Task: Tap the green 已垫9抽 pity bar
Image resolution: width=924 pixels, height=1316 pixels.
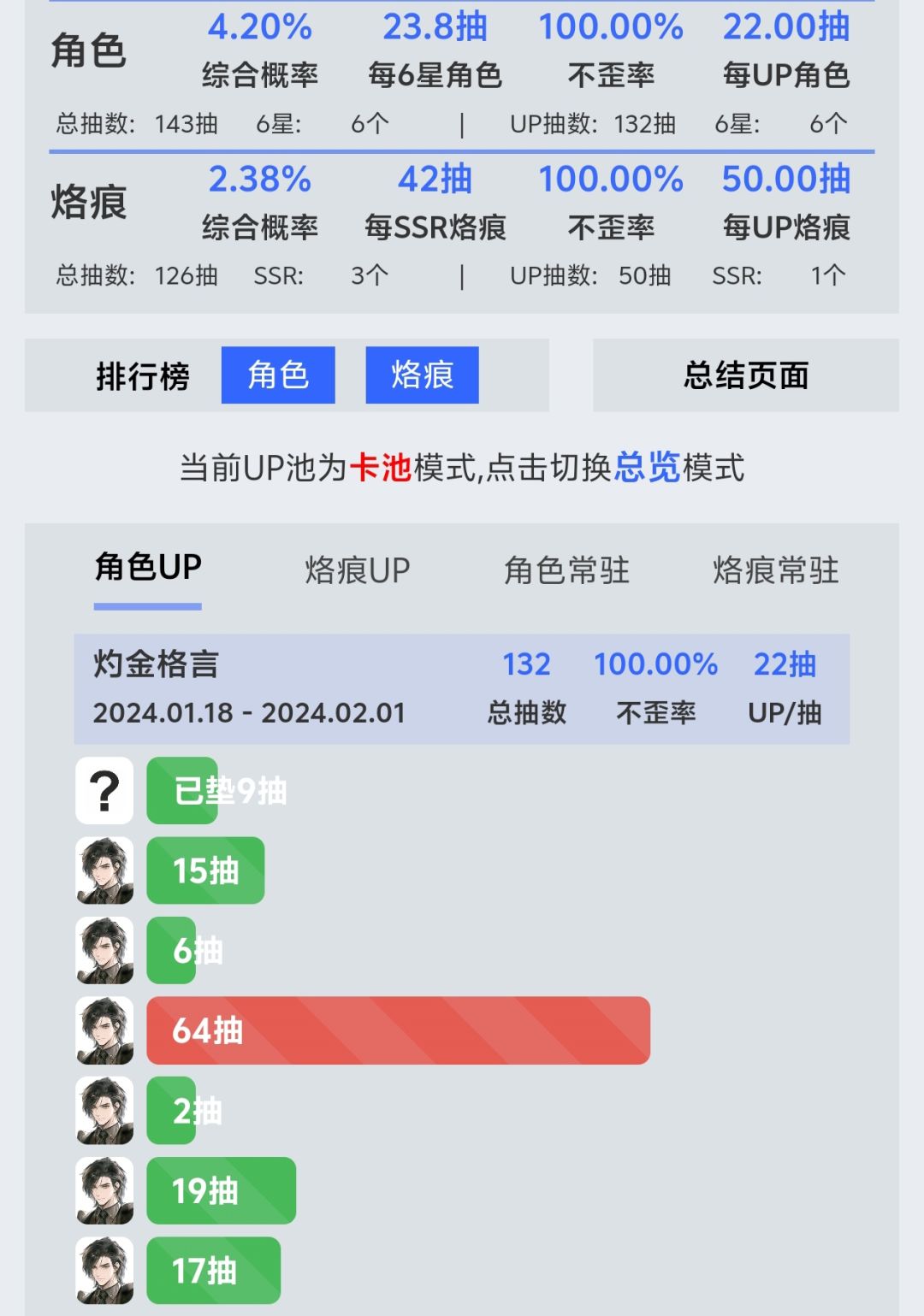Action: coord(182,790)
